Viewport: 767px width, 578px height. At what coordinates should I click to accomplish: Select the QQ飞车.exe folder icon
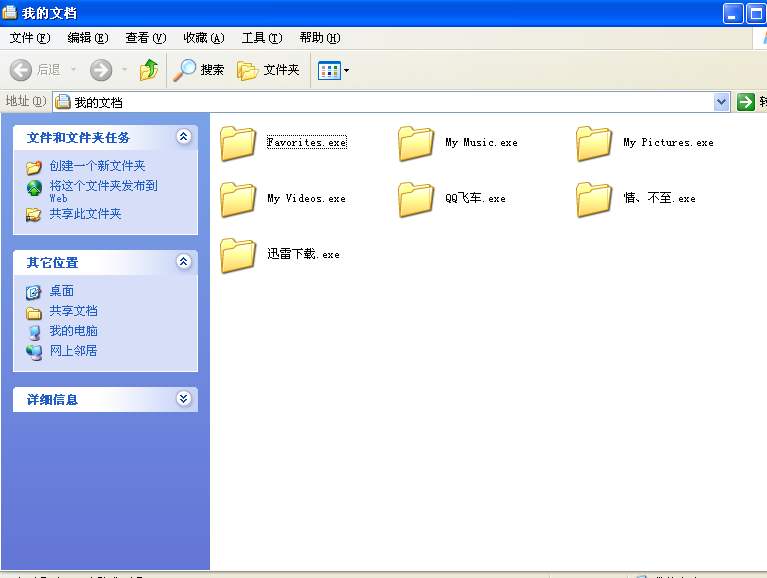coord(416,199)
